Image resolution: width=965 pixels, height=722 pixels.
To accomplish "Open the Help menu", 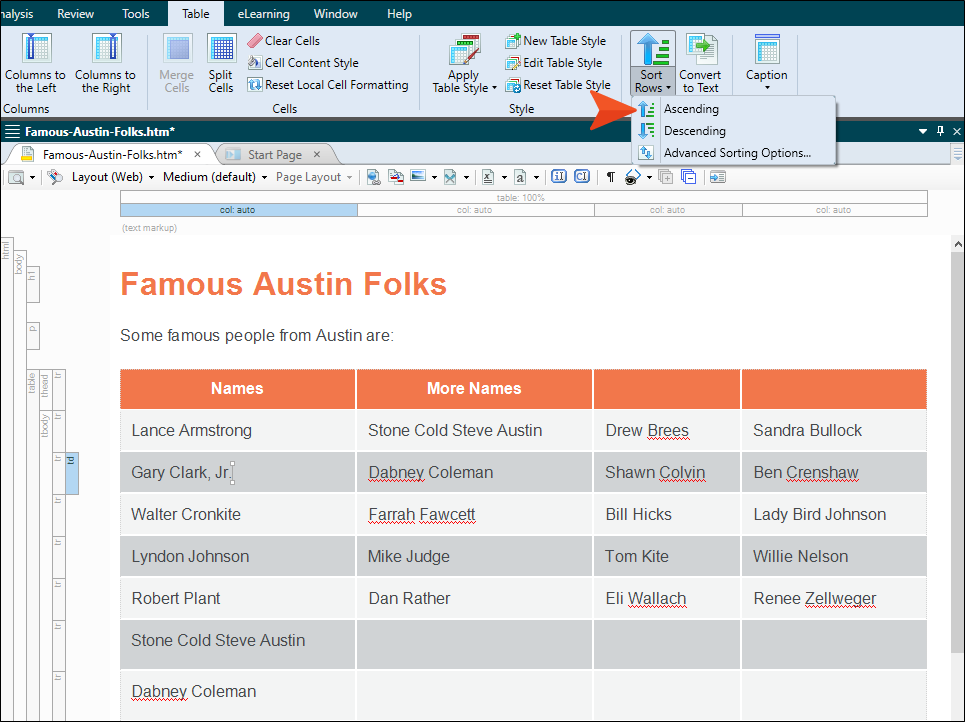I will pyautogui.click(x=399, y=14).
